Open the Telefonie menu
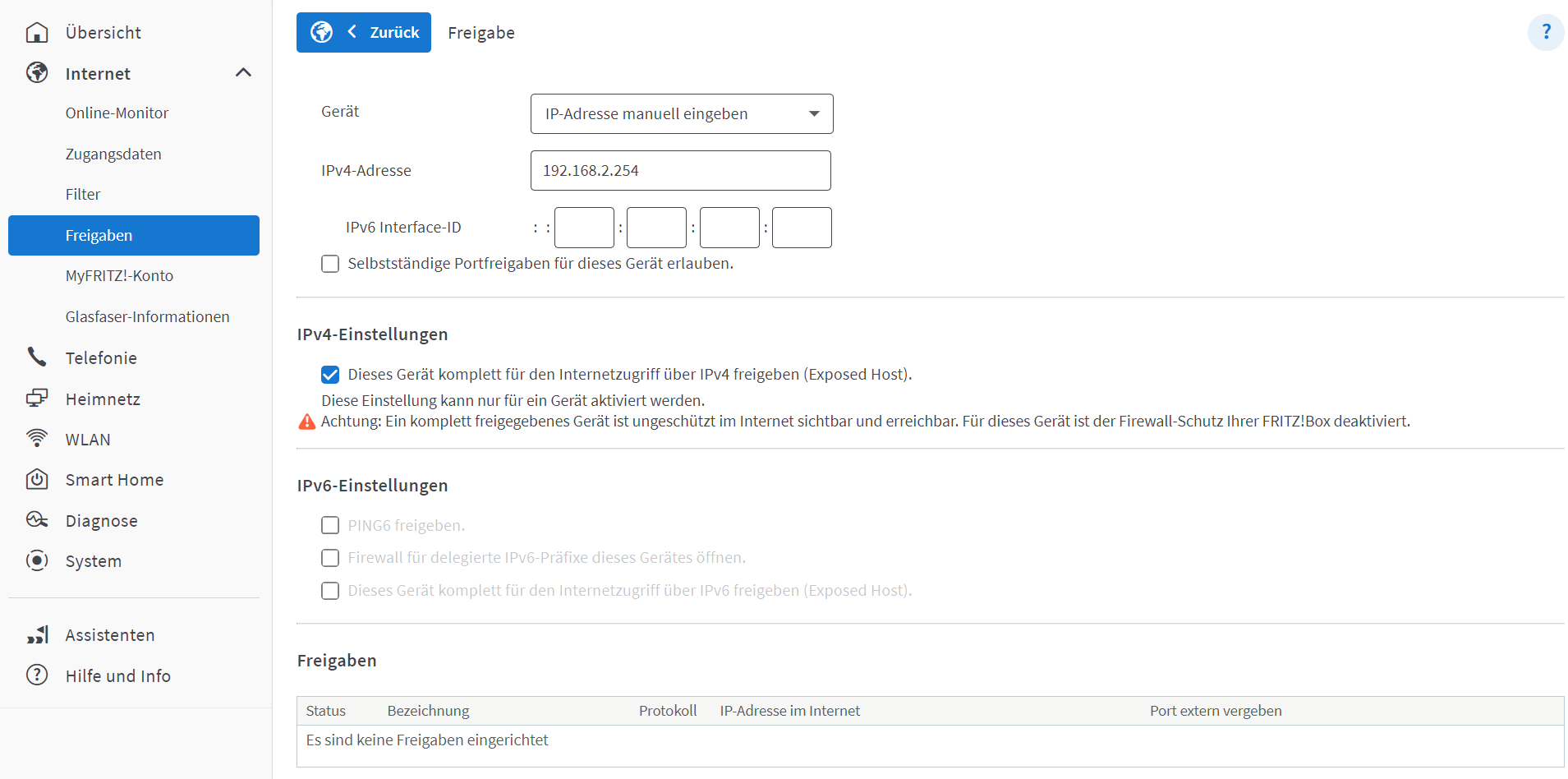 point(101,357)
